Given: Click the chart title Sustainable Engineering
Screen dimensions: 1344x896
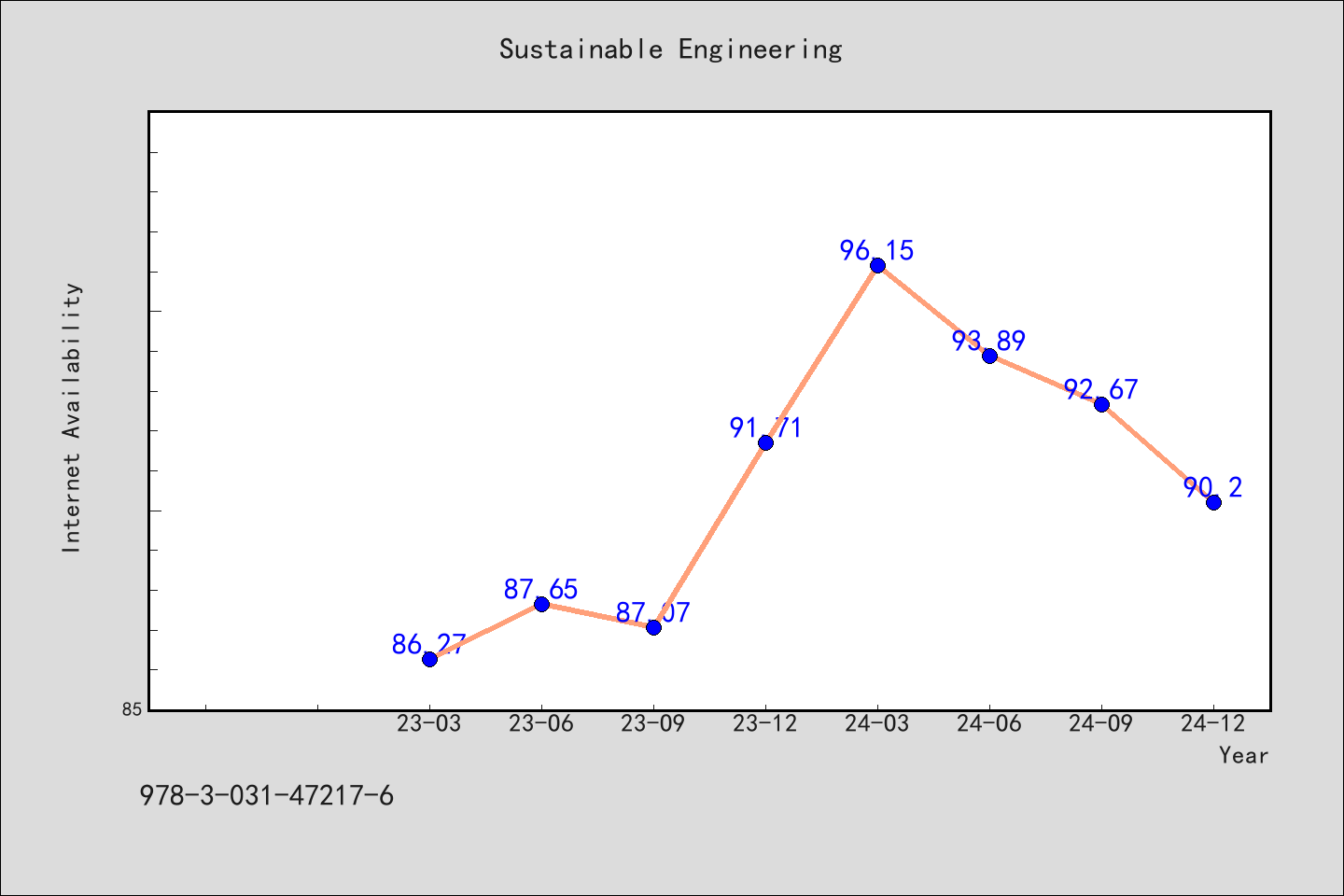Looking at the screenshot, I should (670, 49).
